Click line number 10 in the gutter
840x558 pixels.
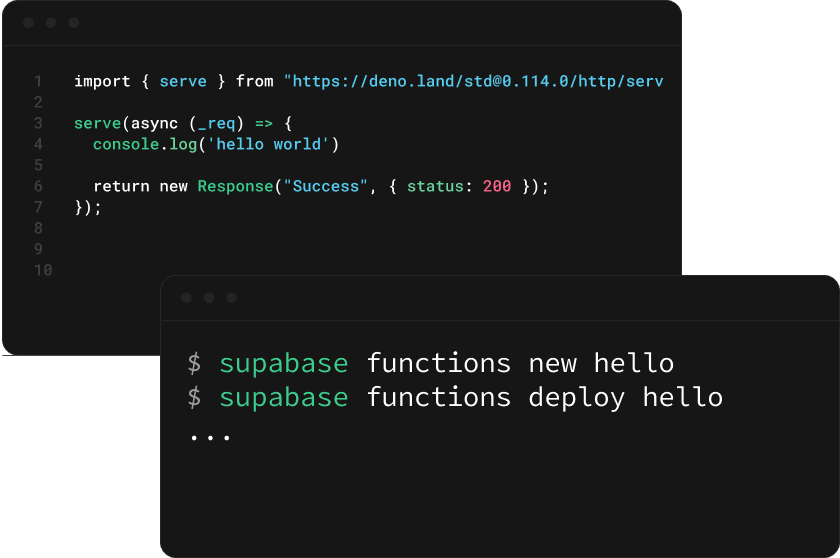42,270
